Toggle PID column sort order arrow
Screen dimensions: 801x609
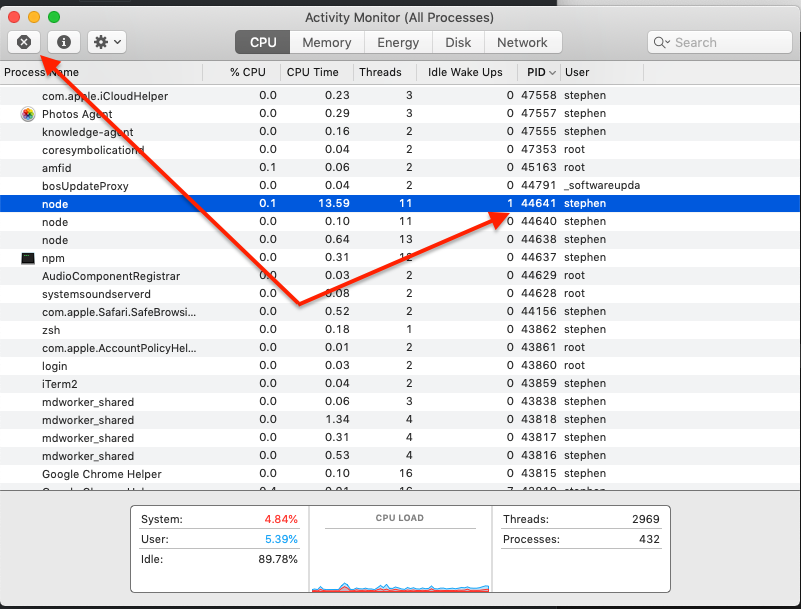(x=552, y=73)
